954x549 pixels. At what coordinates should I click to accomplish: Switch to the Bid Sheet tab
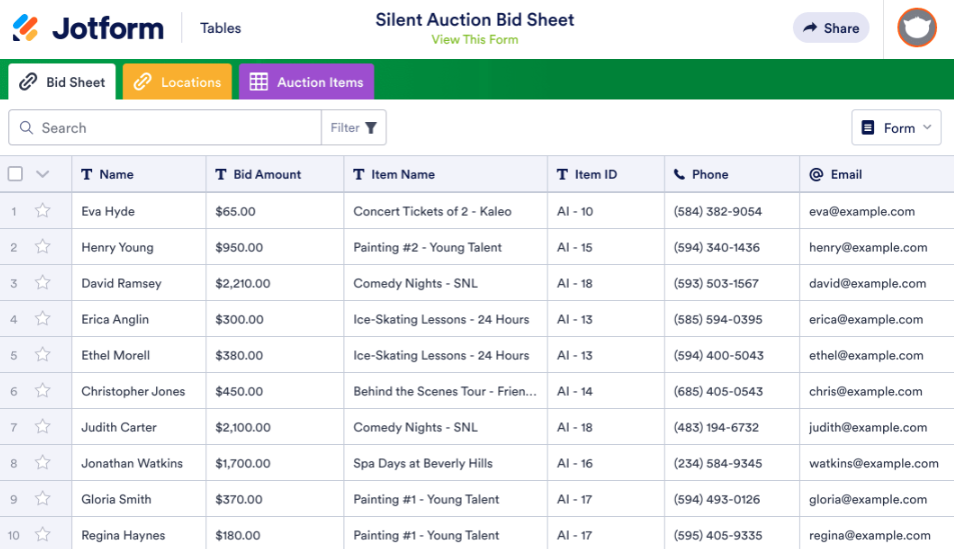pyautogui.click(x=62, y=82)
